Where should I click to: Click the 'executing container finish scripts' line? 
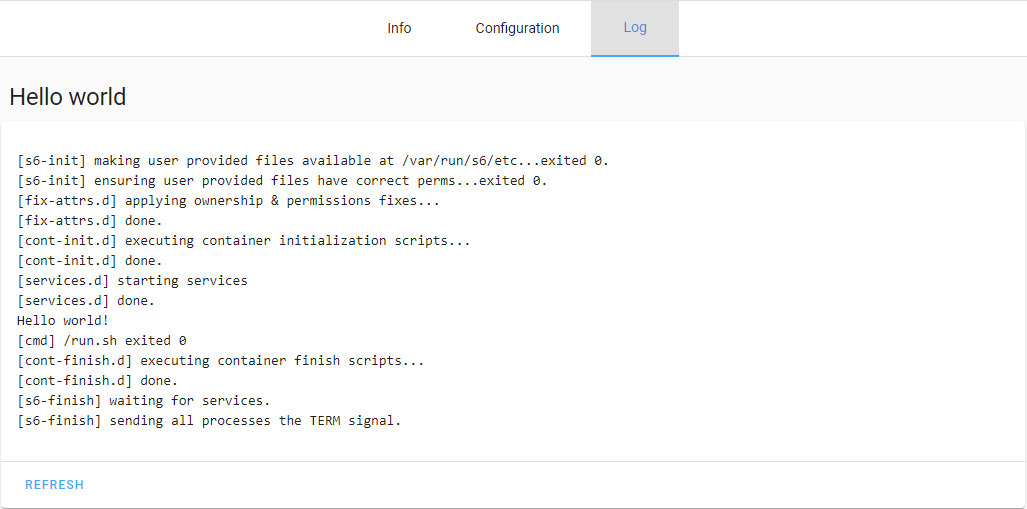coord(220,361)
